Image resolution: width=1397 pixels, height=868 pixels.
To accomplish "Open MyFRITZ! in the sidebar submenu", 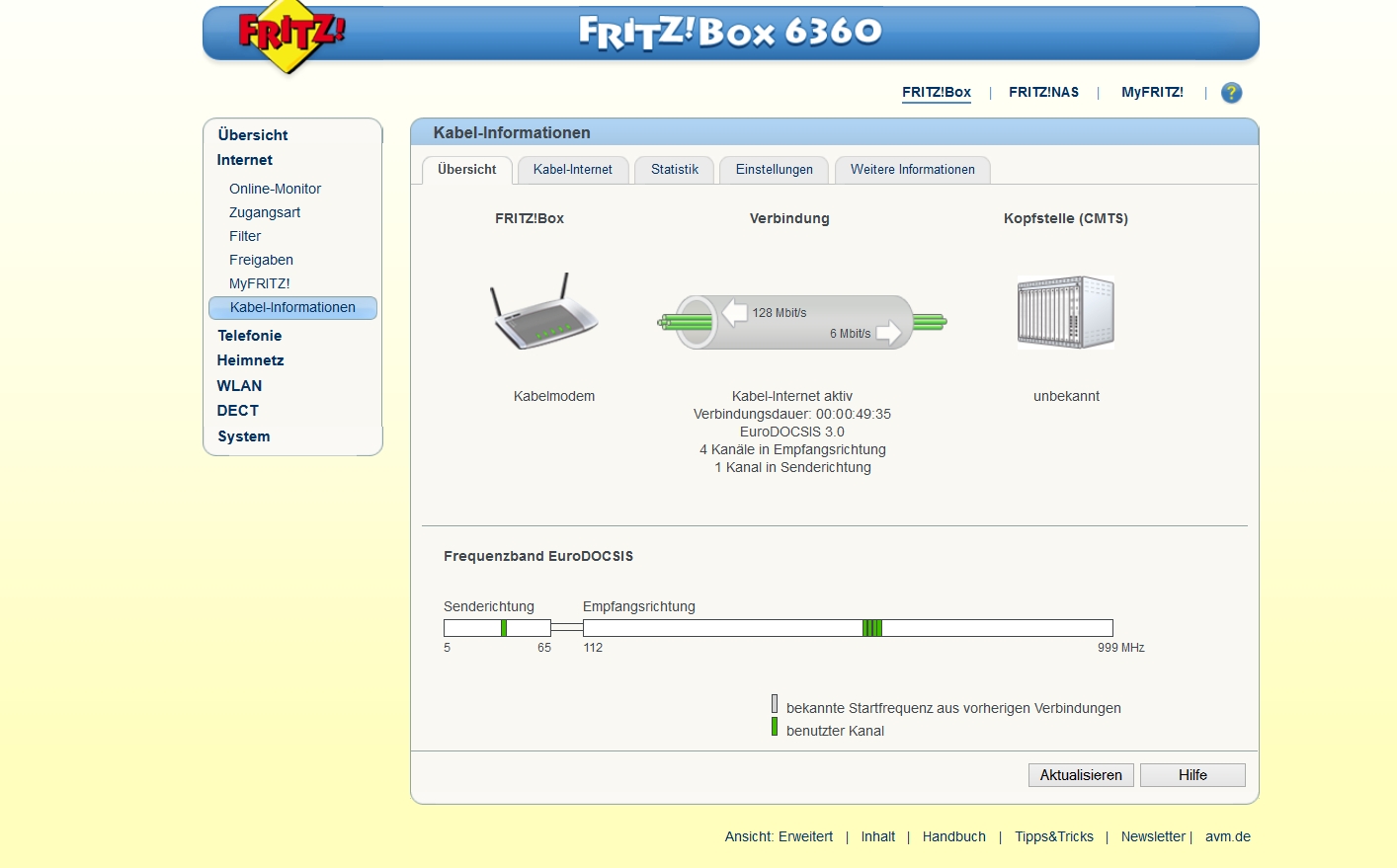I will (x=260, y=283).
